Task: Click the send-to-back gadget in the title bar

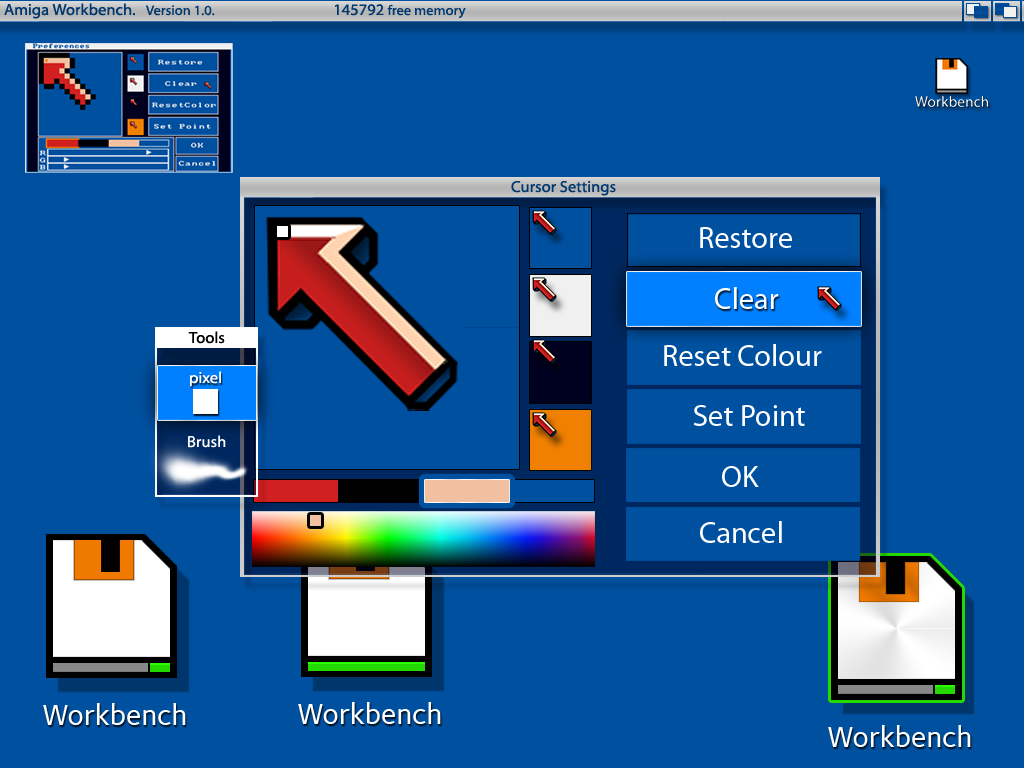Action: pos(977,10)
